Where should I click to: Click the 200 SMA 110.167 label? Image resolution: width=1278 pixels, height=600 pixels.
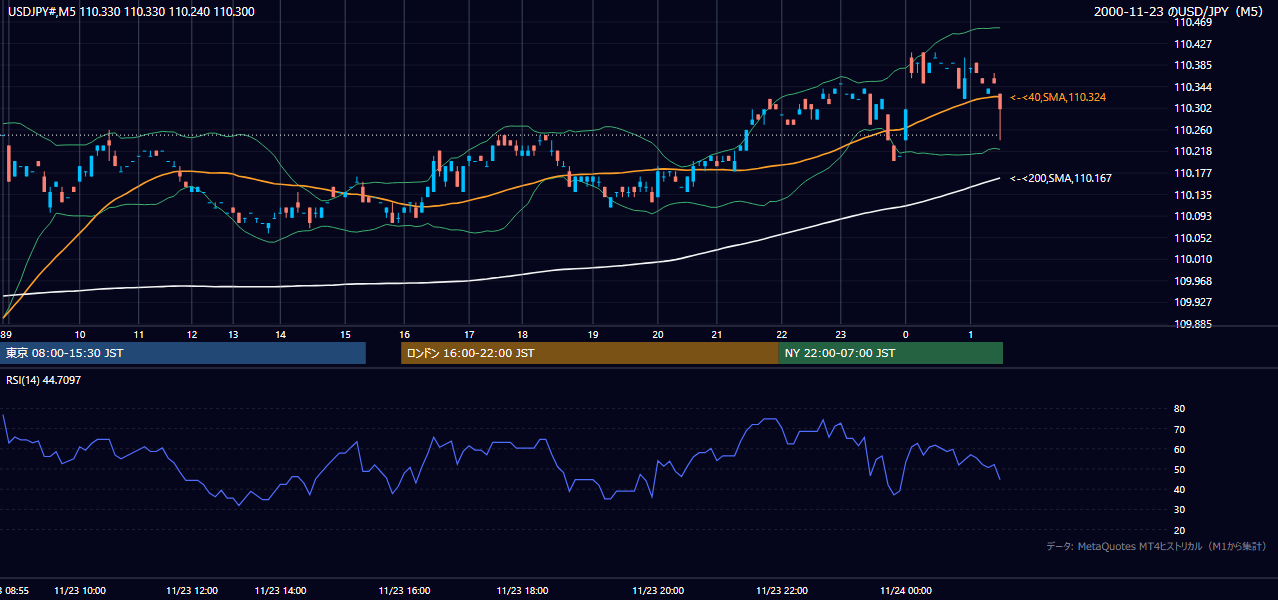pos(1061,178)
